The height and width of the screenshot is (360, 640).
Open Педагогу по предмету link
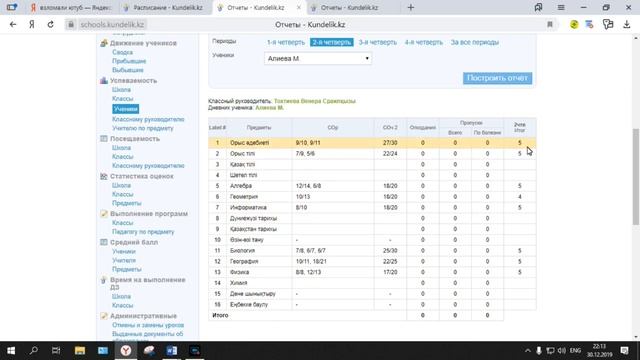tap(143, 232)
